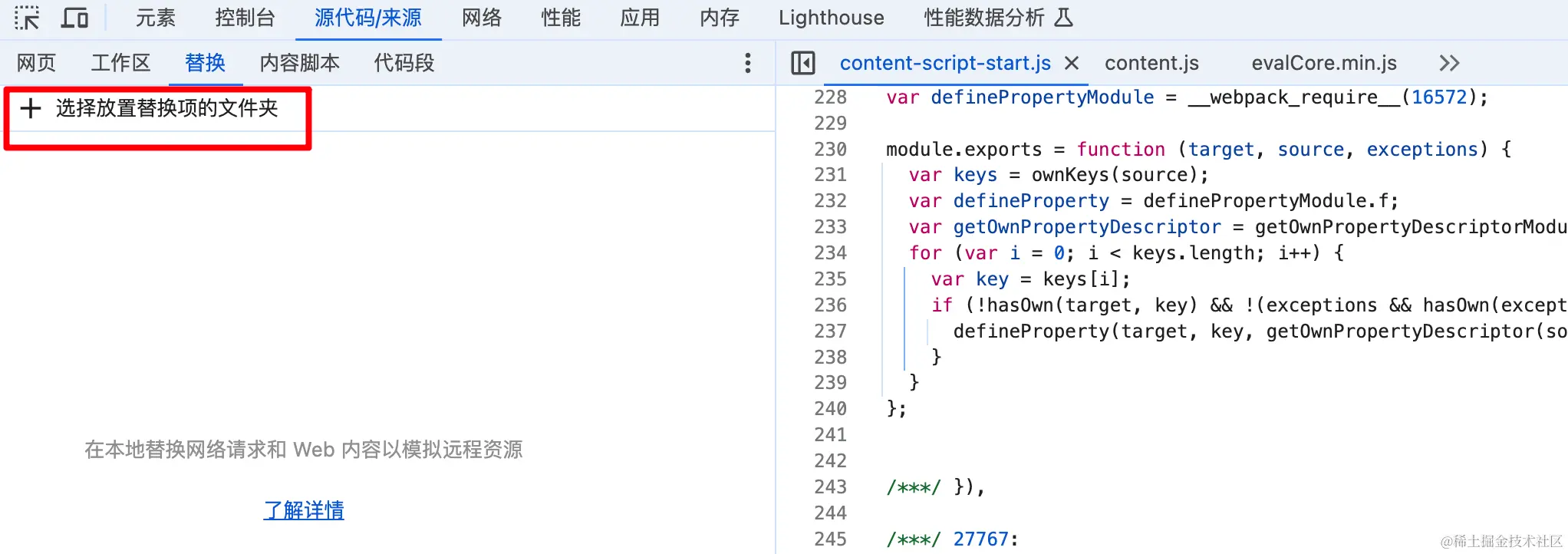
Task: Switch to the 工作区 sidebar tab
Action: [120, 63]
